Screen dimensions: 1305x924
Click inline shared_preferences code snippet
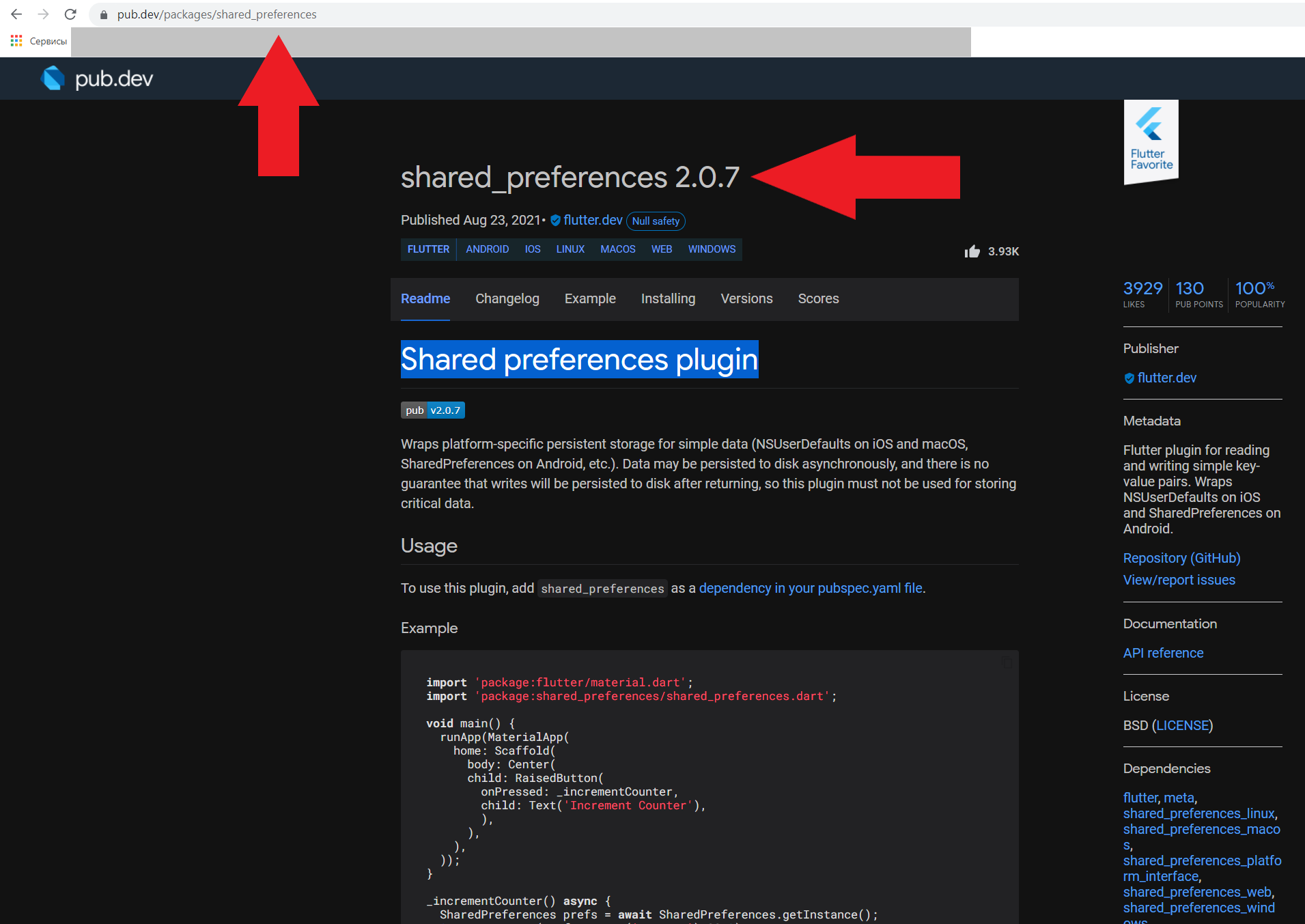tap(602, 589)
